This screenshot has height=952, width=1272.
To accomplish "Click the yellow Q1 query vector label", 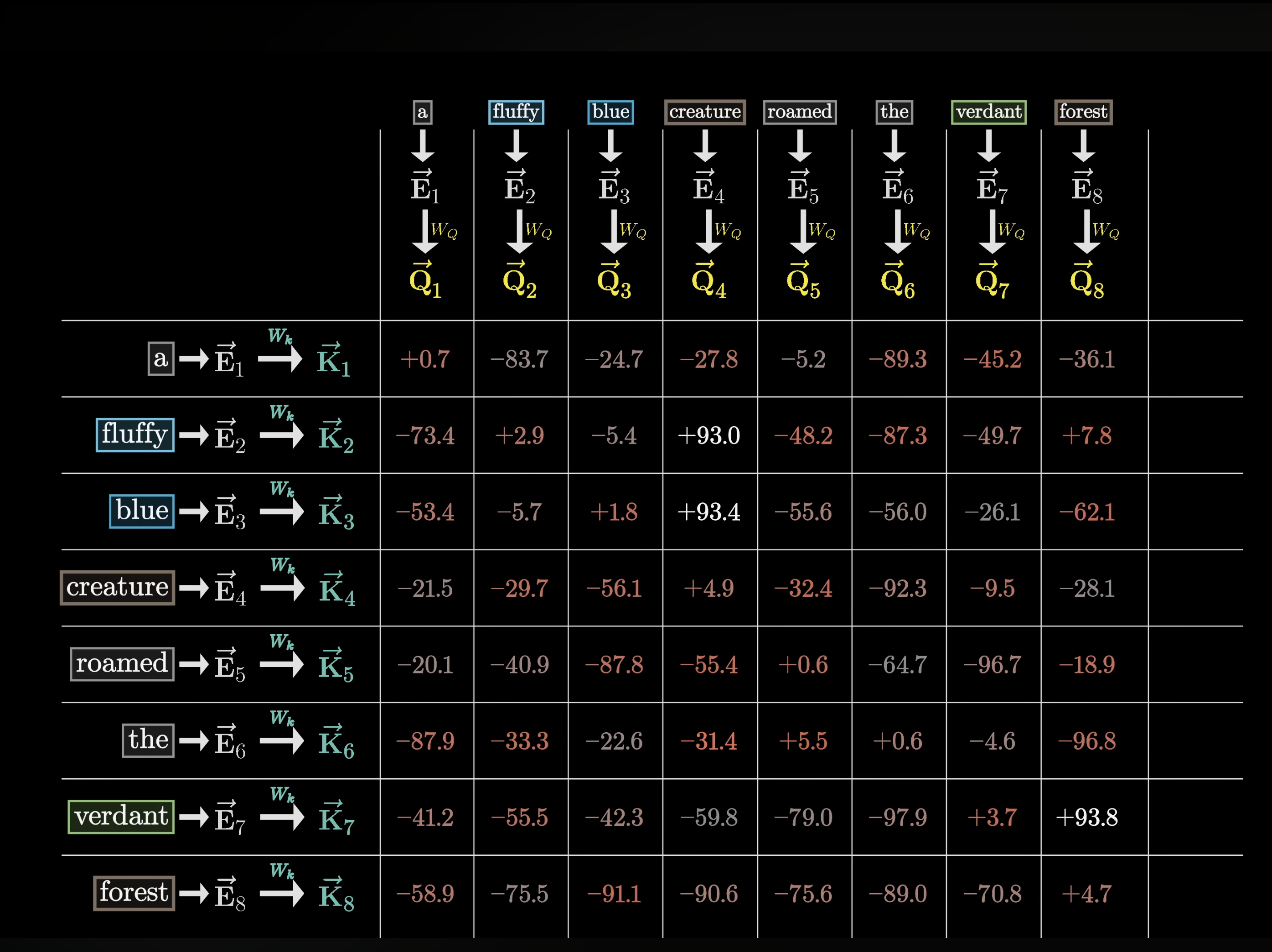I will pos(425,280).
